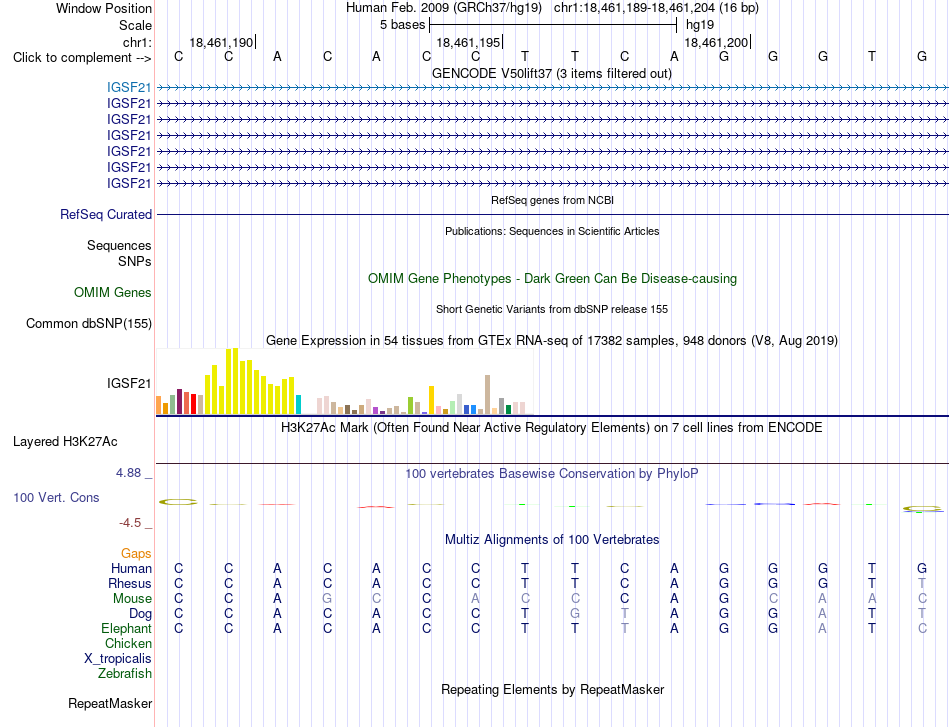Click 'RefSeq genes from NCBI' track title

tap(553, 200)
